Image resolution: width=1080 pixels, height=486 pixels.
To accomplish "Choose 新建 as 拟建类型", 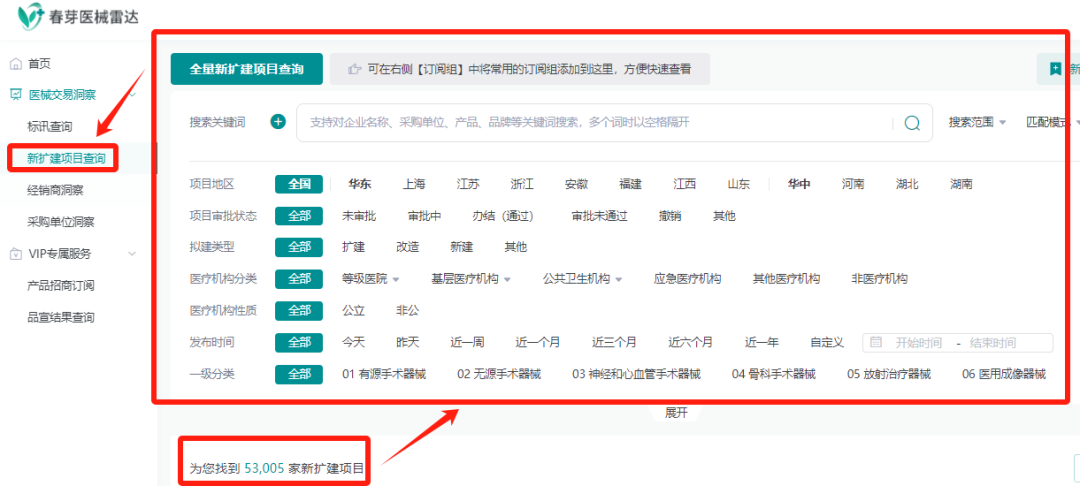I will point(461,246).
